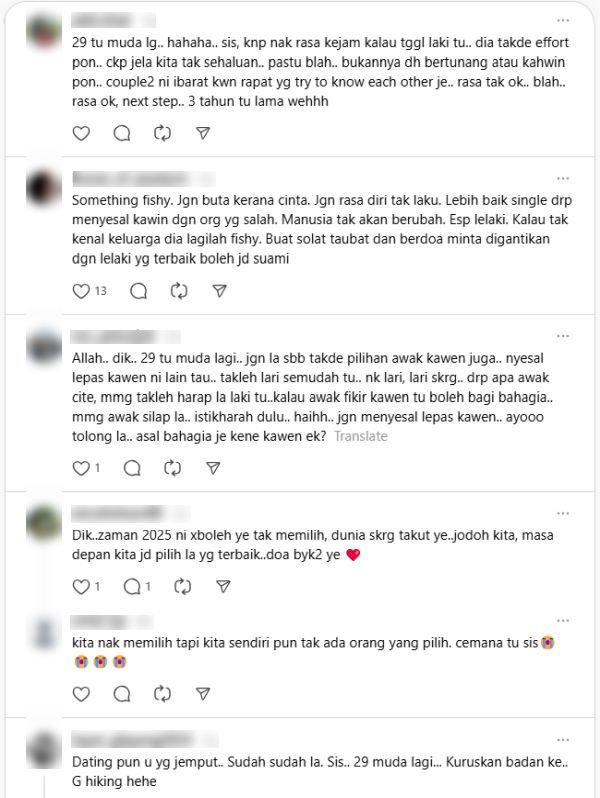Like the comment starting "29 tu muda lg"
Screen dimensions: 600x798
pos(81,133)
